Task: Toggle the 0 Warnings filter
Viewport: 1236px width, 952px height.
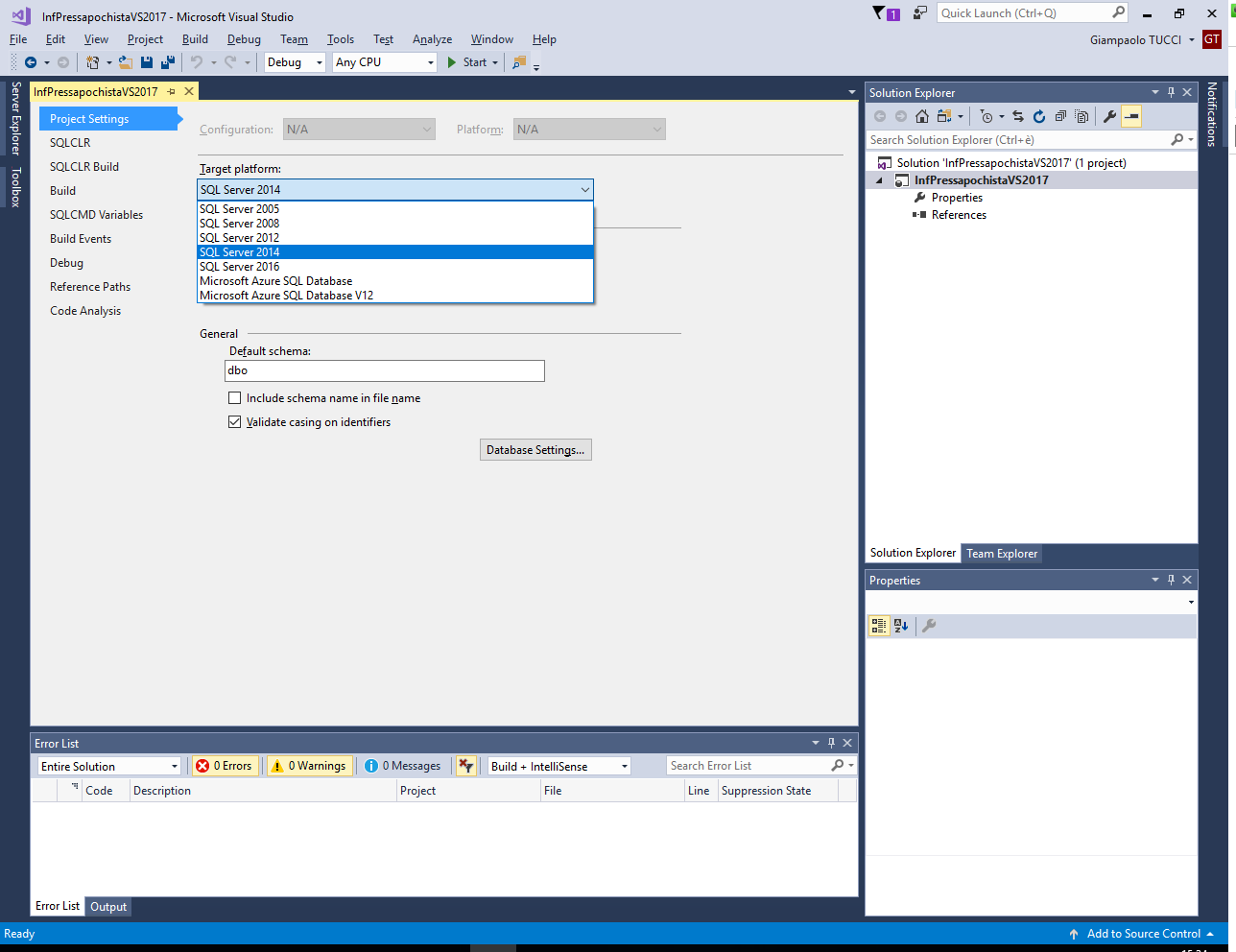Action: coord(309,766)
